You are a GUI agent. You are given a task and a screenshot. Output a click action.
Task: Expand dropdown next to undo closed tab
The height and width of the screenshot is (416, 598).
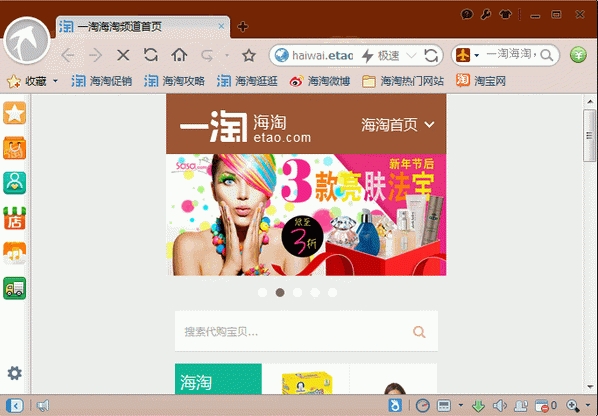tap(227, 56)
